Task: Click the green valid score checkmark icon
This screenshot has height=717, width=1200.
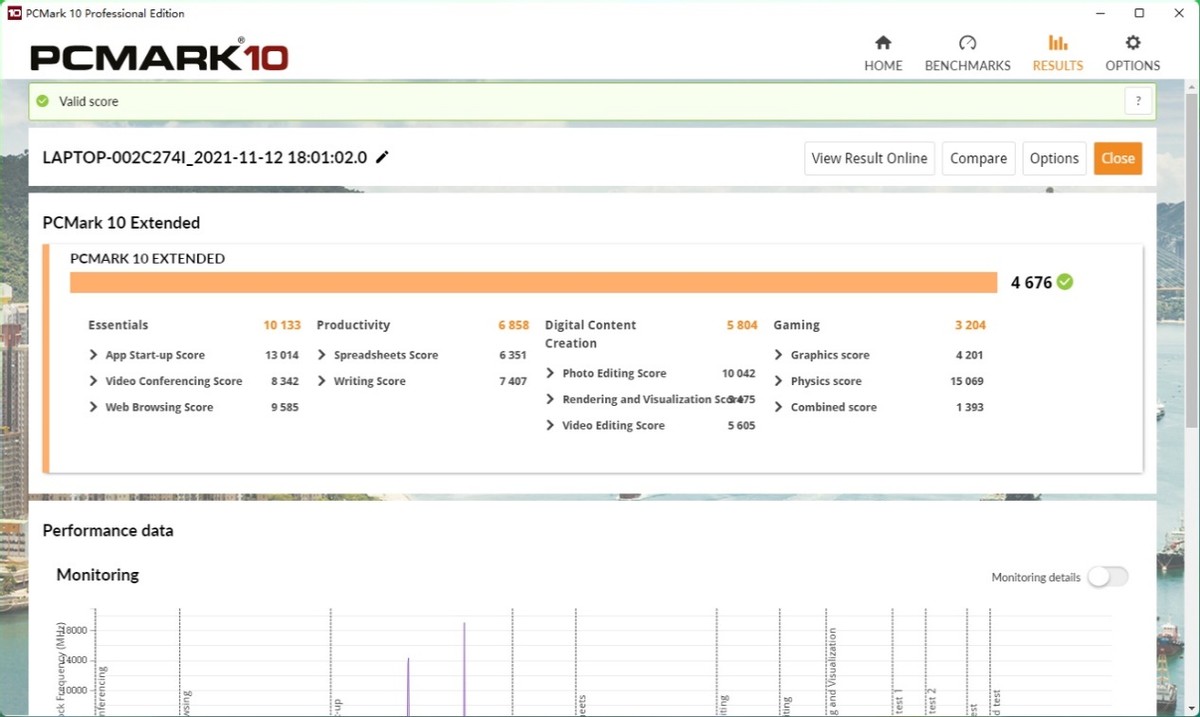Action: pyautogui.click(x=42, y=101)
